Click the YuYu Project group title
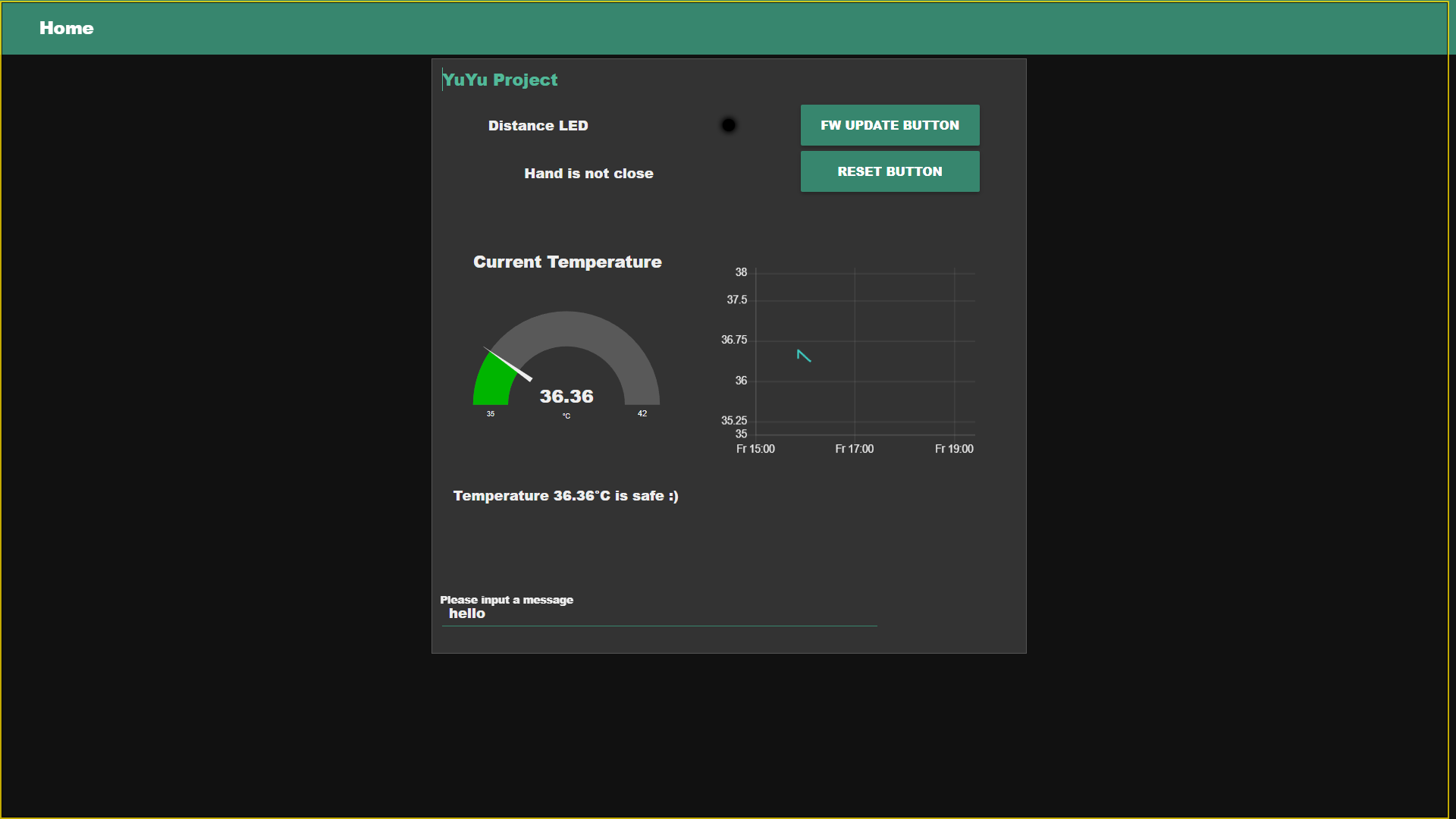 coord(500,80)
